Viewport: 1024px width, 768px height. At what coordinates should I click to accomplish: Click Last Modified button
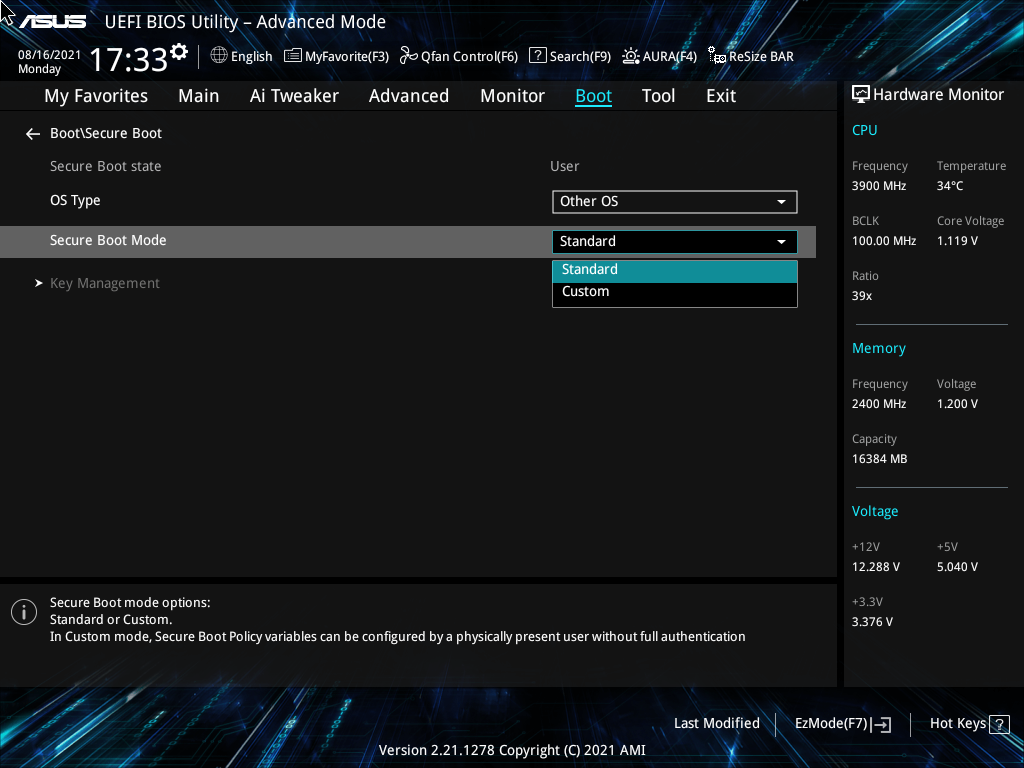pyautogui.click(x=716, y=724)
